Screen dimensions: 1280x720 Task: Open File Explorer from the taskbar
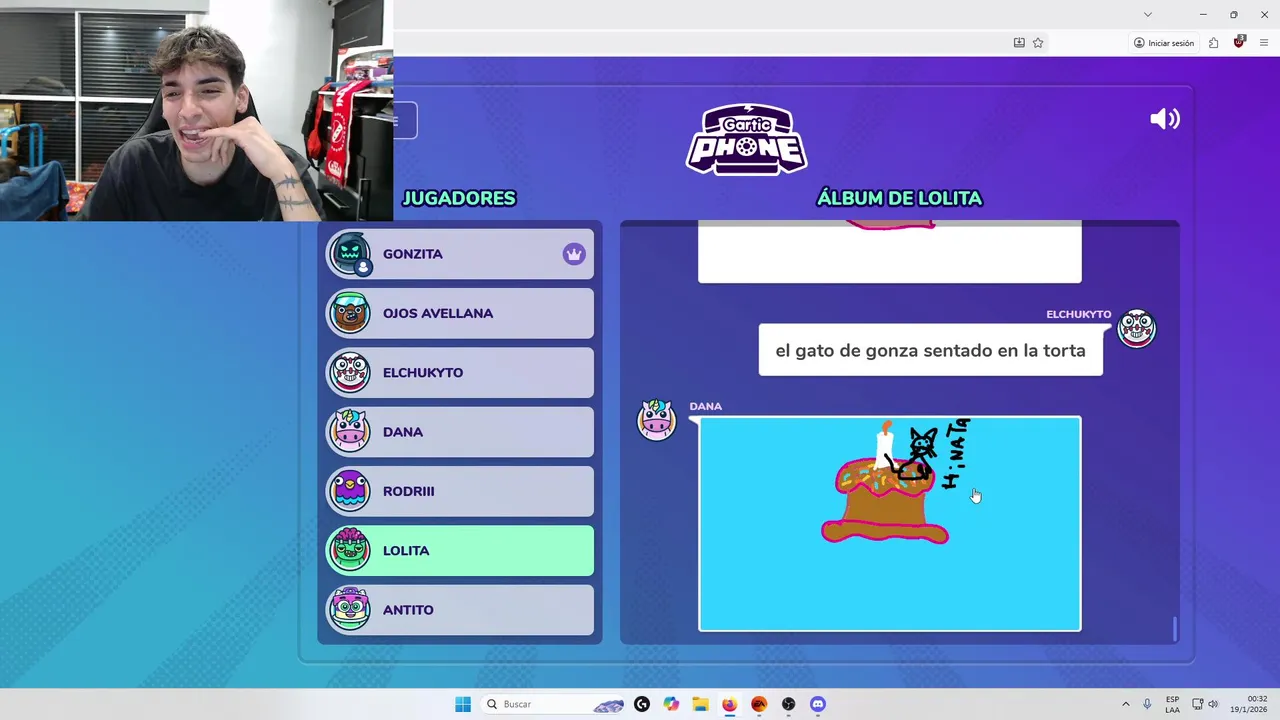coord(700,704)
